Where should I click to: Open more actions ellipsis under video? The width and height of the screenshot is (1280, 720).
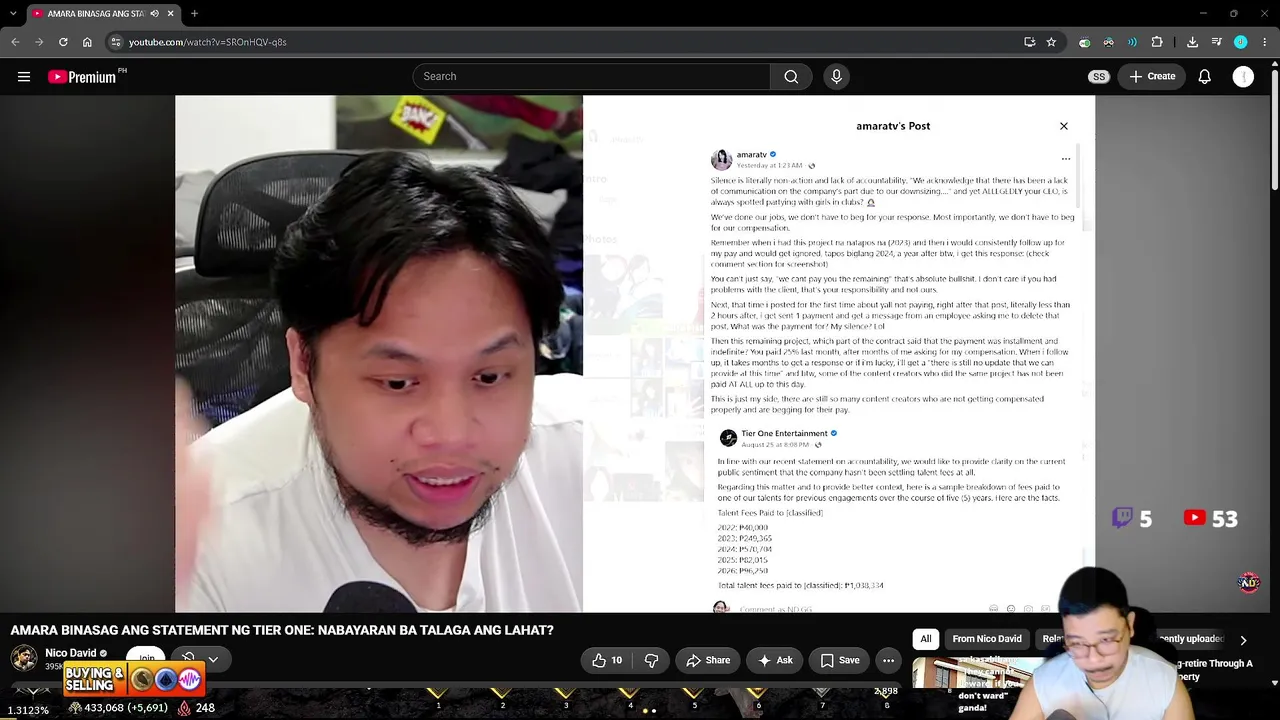point(888,660)
